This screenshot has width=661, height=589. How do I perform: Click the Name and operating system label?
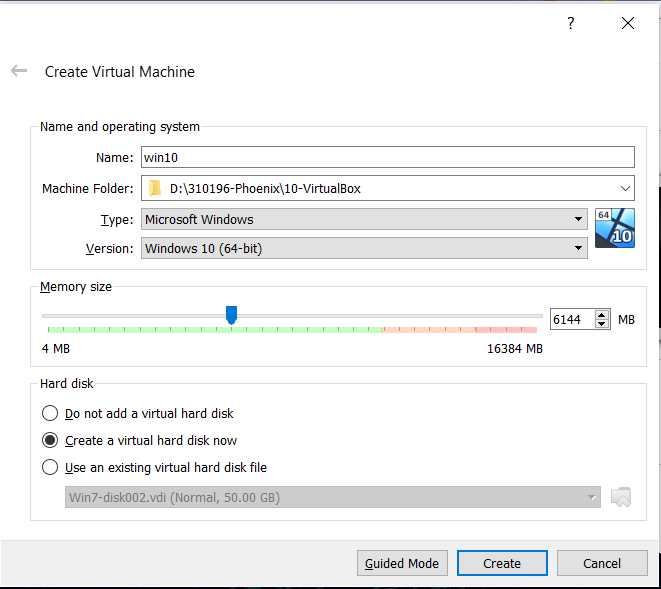[x=120, y=126]
